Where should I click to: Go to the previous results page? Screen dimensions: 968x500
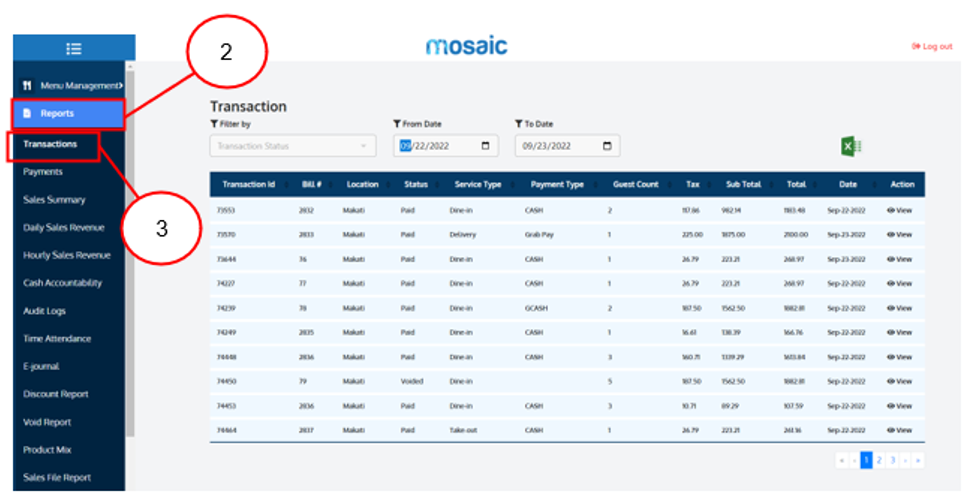854,460
